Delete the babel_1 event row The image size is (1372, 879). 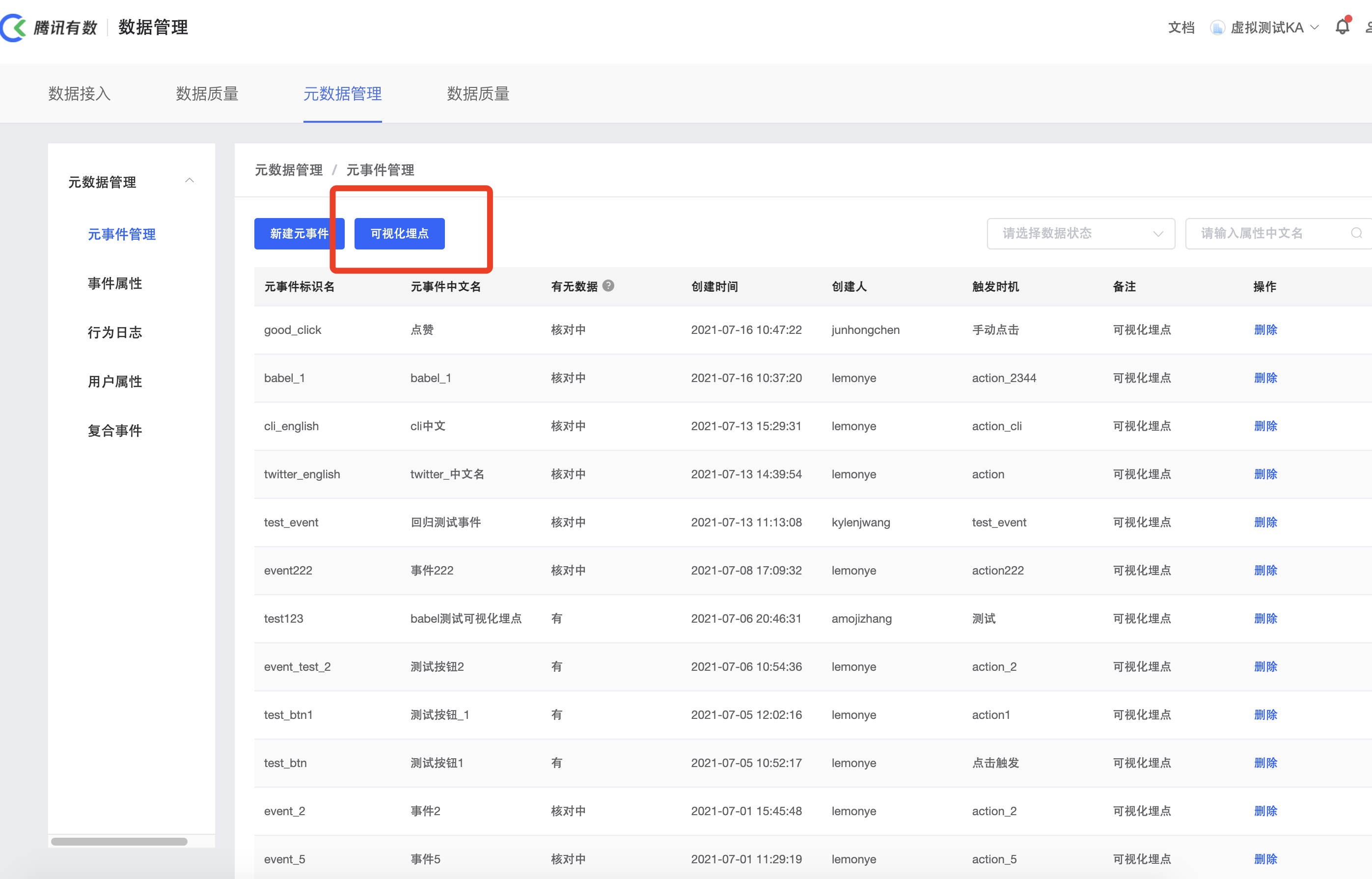(x=1265, y=378)
